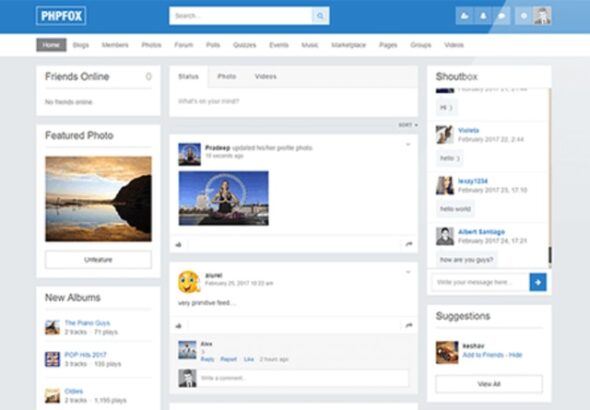Open the Groups menu item

pos(421,45)
